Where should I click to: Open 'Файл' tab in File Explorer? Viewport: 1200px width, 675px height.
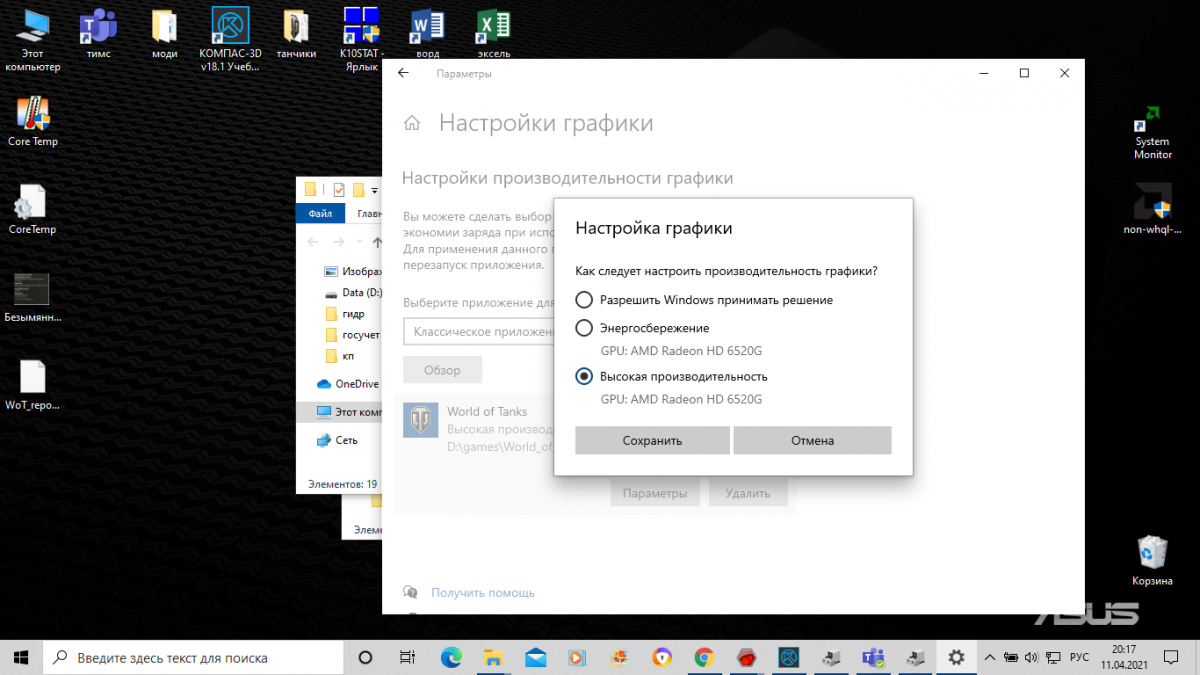(320, 213)
